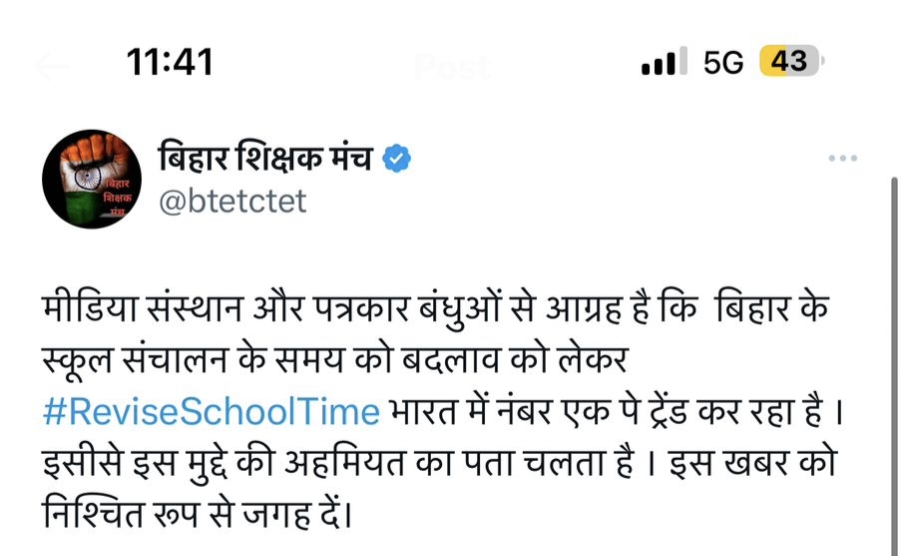Click the display name बिहार शिक्षक मंच
This screenshot has height=556, width=904.
(265, 159)
